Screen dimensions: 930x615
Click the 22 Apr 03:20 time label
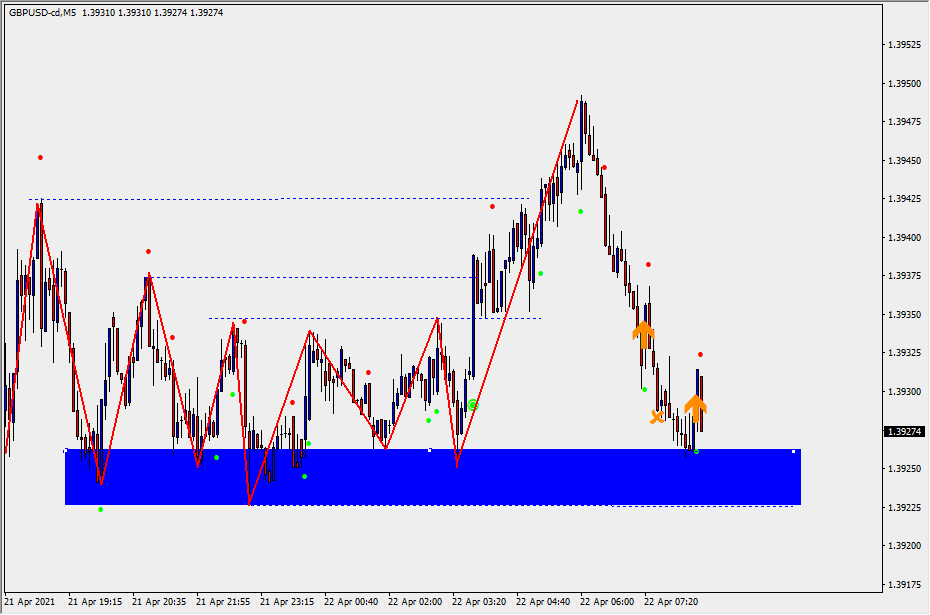[477, 602]
